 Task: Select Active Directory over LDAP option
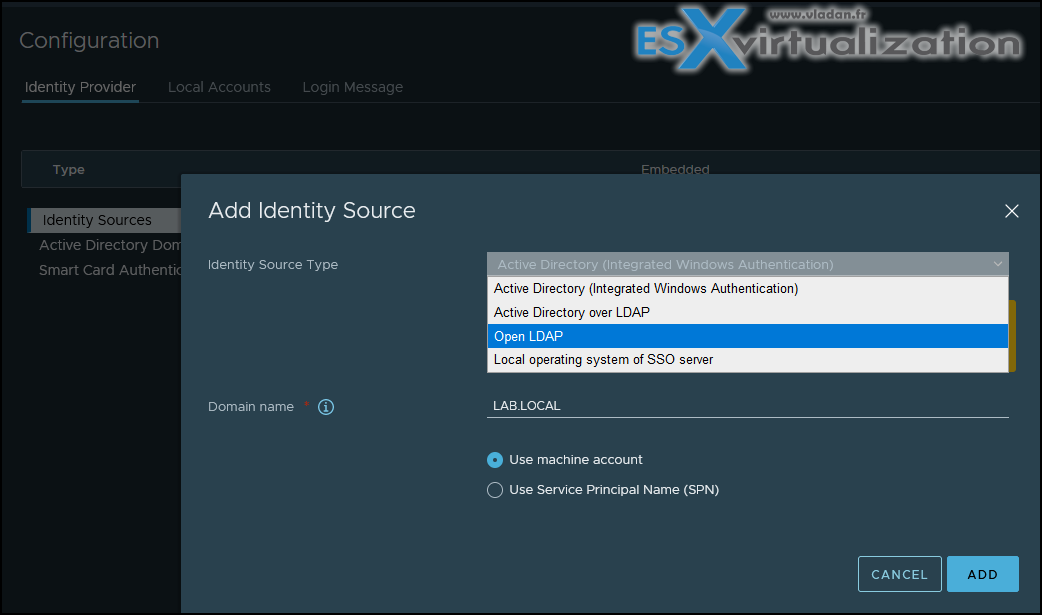pos(572,313)
